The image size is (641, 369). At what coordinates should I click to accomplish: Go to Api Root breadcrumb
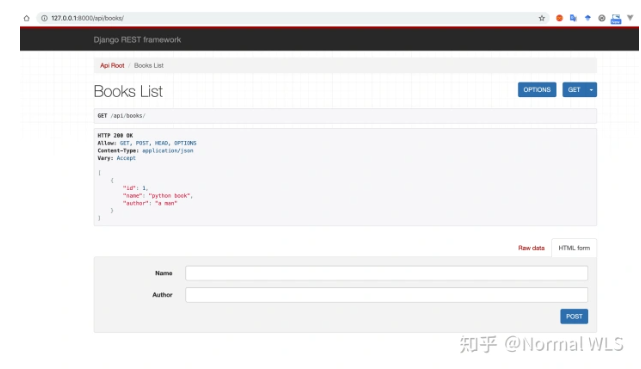[x=112, y=65]
